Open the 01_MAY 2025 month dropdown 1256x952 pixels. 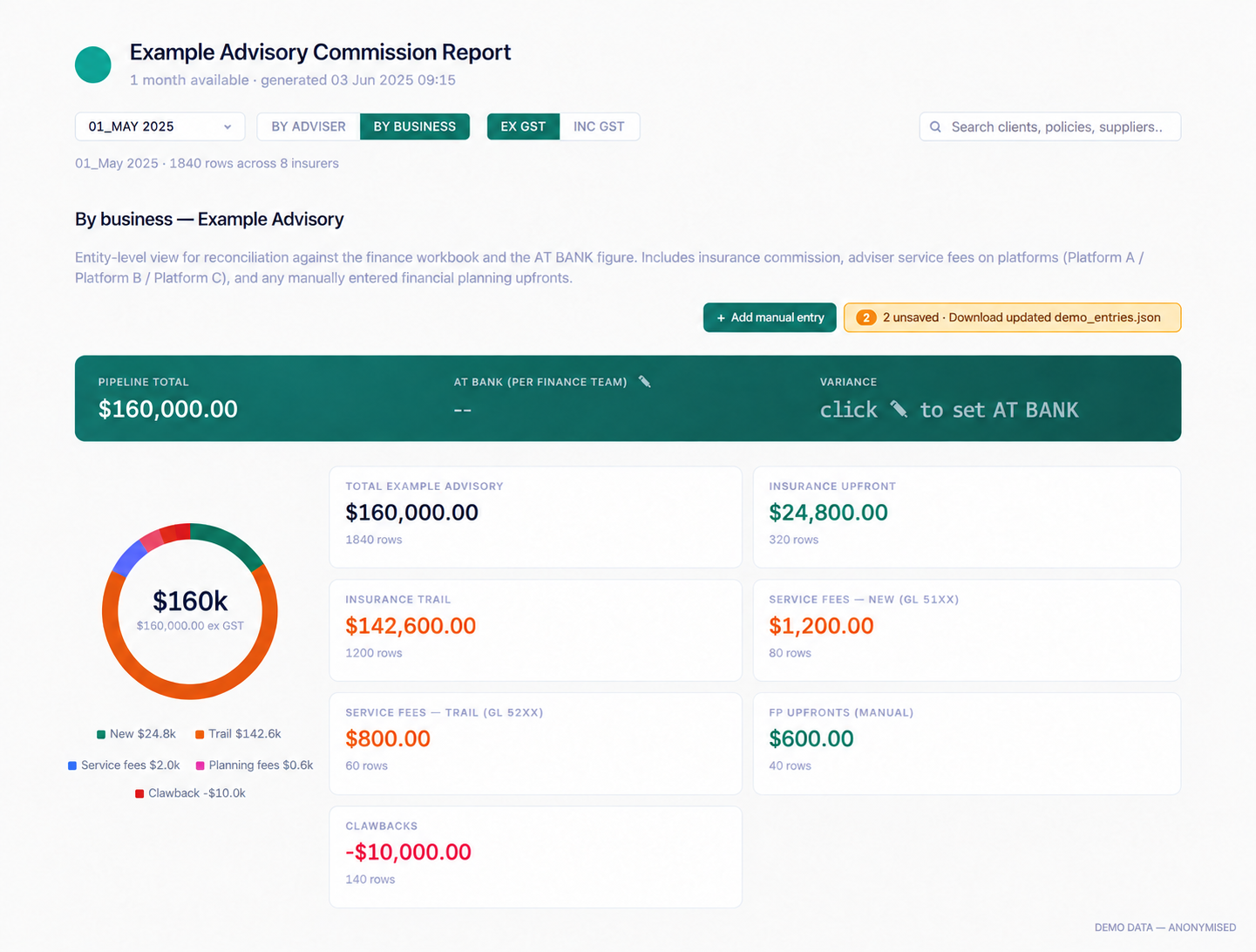(160, 126)
